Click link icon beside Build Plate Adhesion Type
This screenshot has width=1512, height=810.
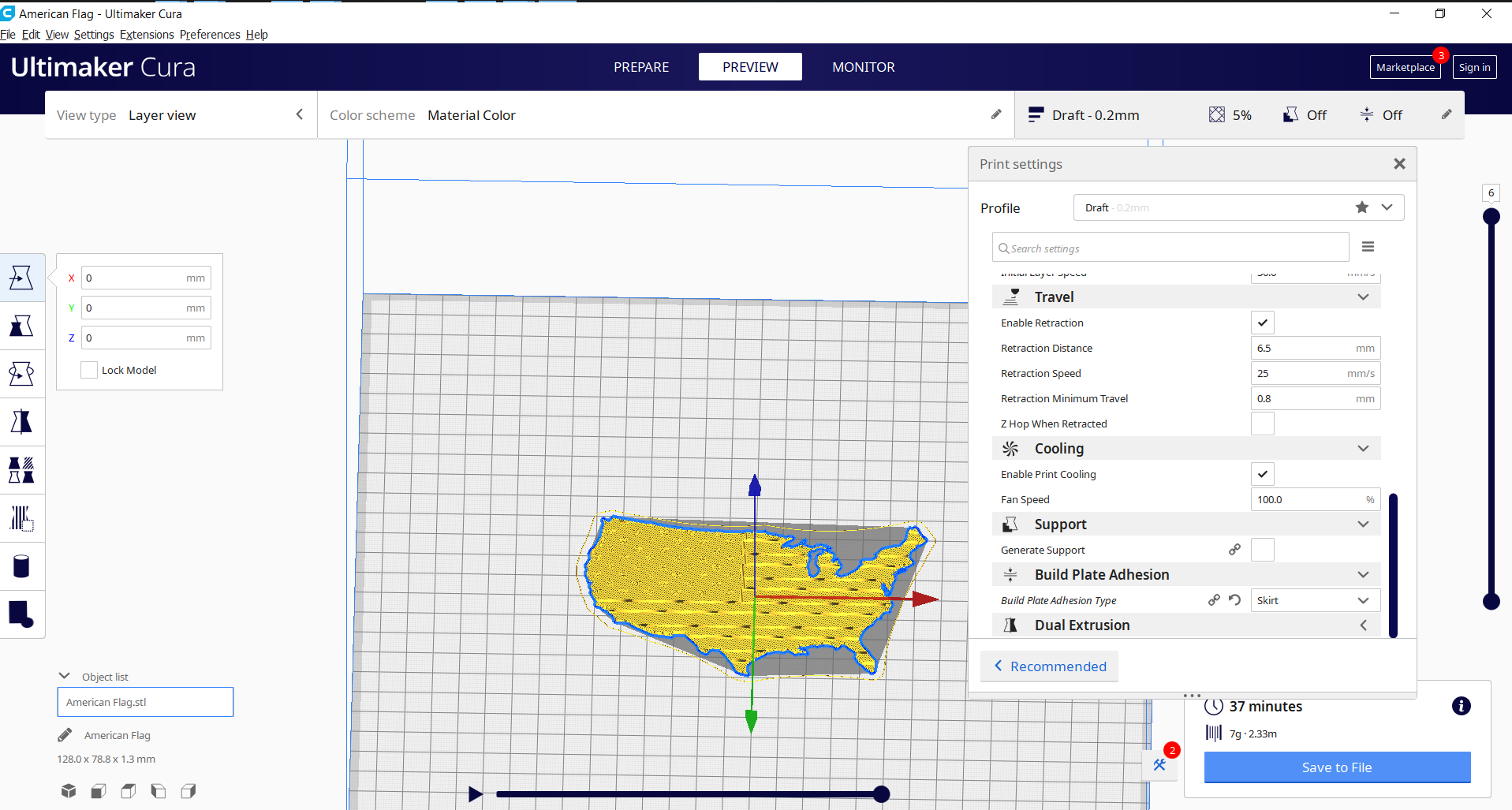(1215, 600)
